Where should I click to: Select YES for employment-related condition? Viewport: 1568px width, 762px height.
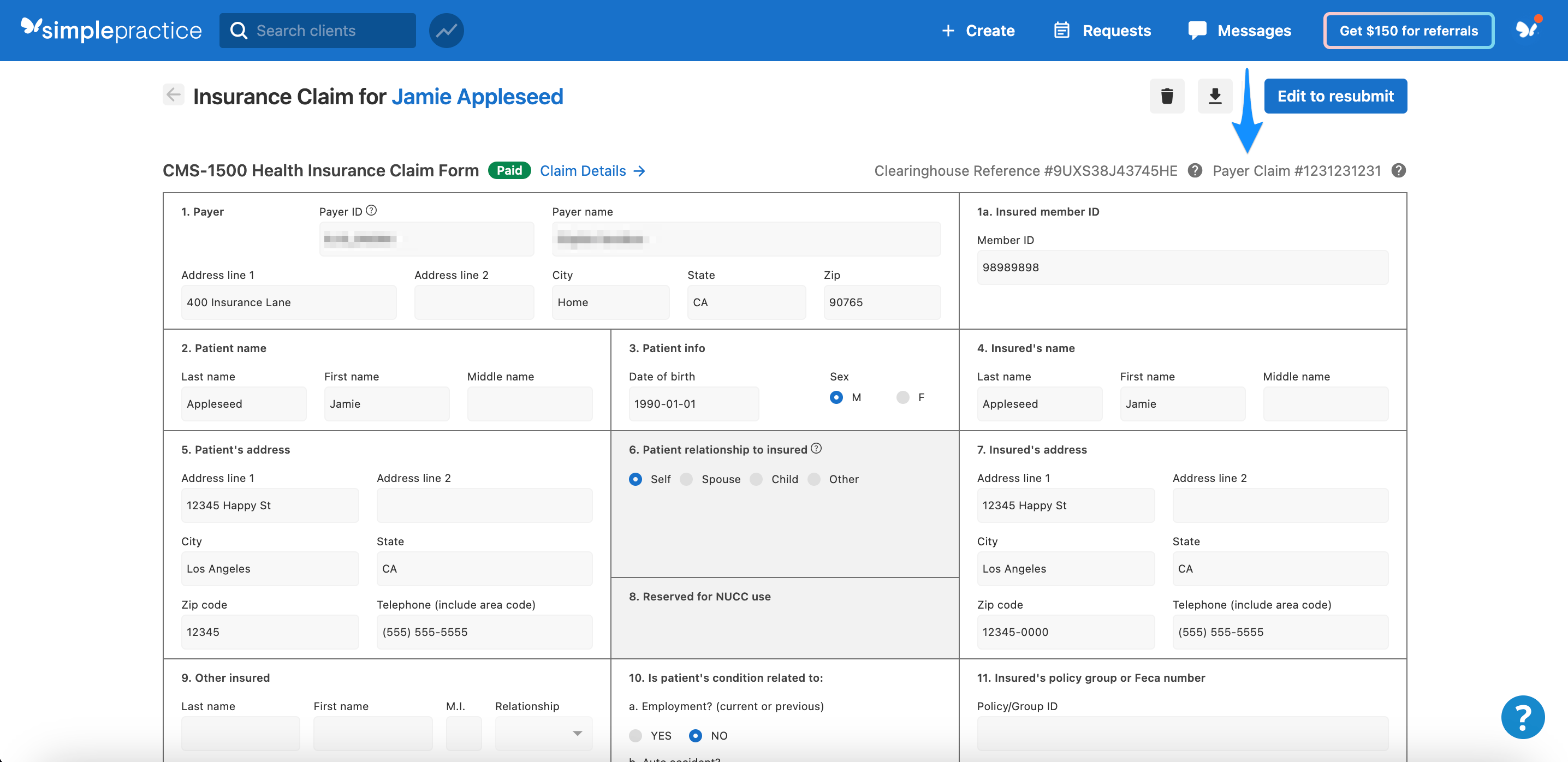(x=637, y=735)
